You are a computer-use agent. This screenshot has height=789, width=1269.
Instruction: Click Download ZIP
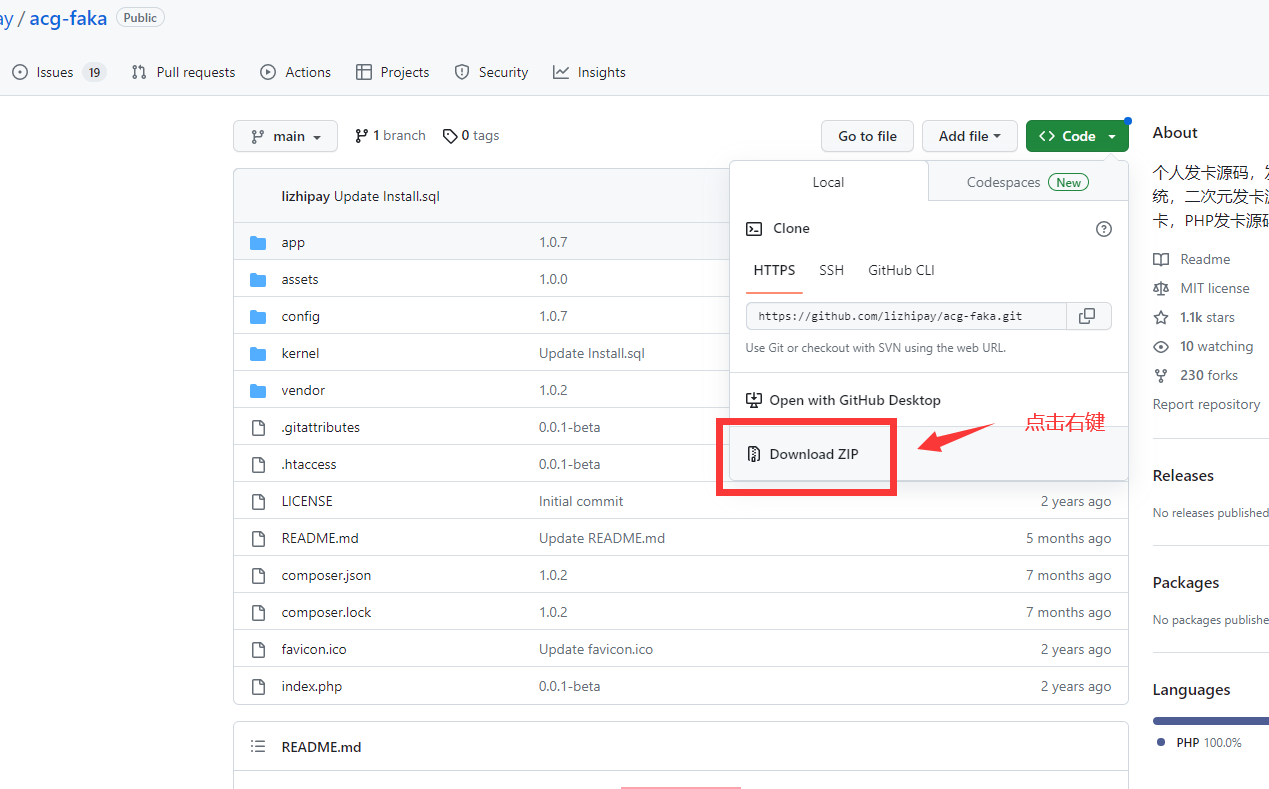coord(813,454)
